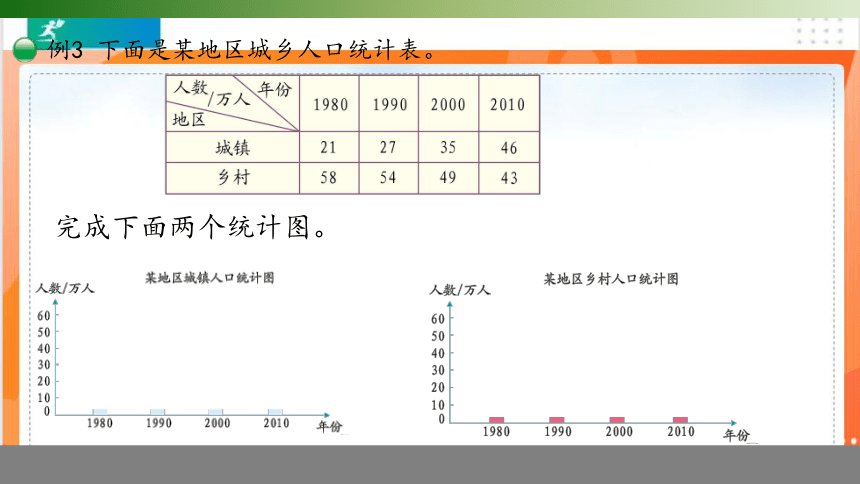This screenshot has width=860, height=484.
Task: Click the 地区 label in table header corner
Action: 189,119
